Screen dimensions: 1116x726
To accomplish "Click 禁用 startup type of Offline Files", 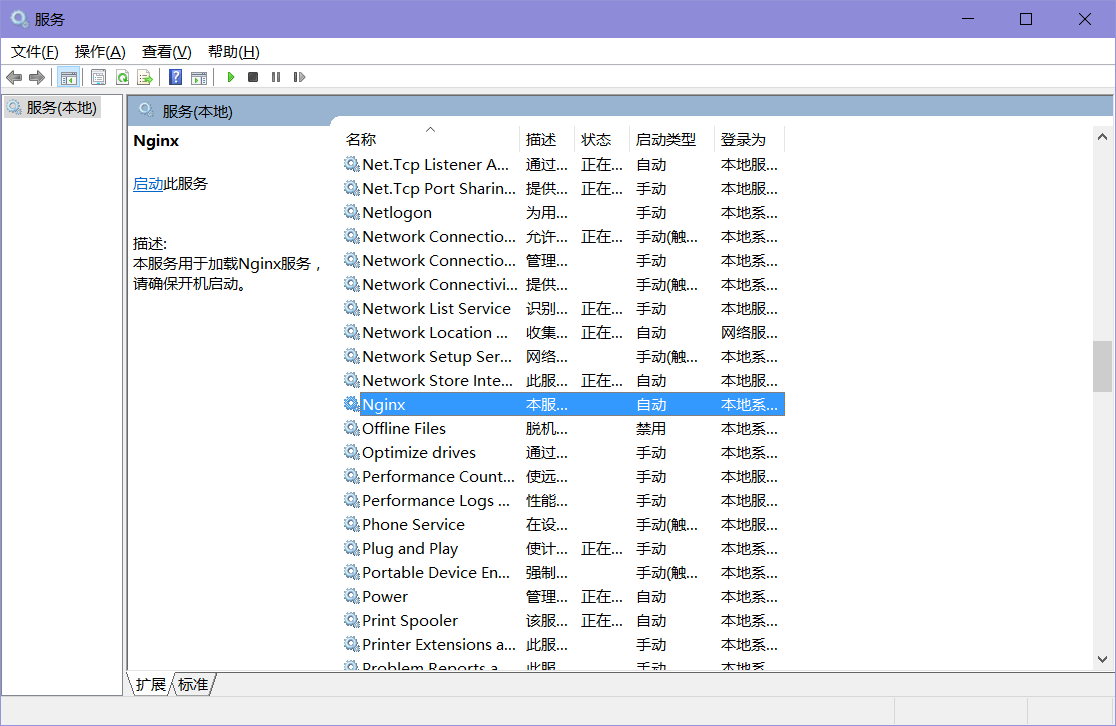I will [x=651, y=428].
